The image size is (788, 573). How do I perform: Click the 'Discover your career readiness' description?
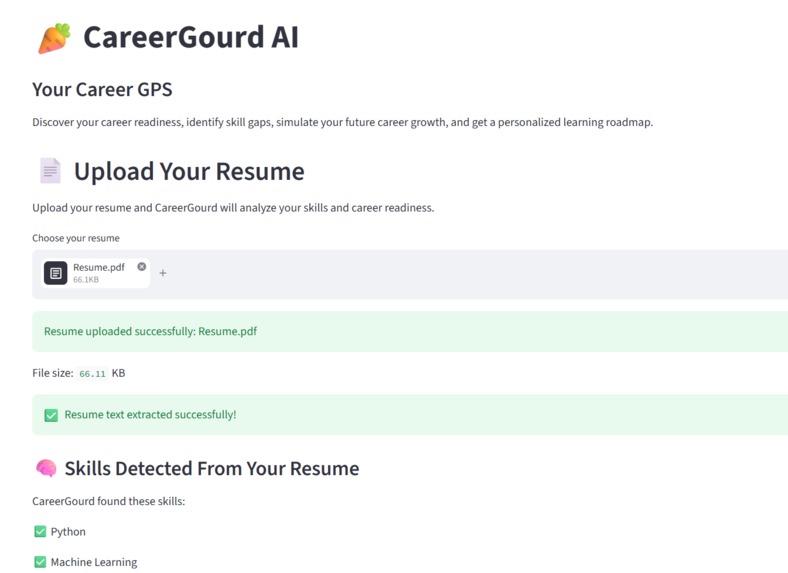coord(343,123)
